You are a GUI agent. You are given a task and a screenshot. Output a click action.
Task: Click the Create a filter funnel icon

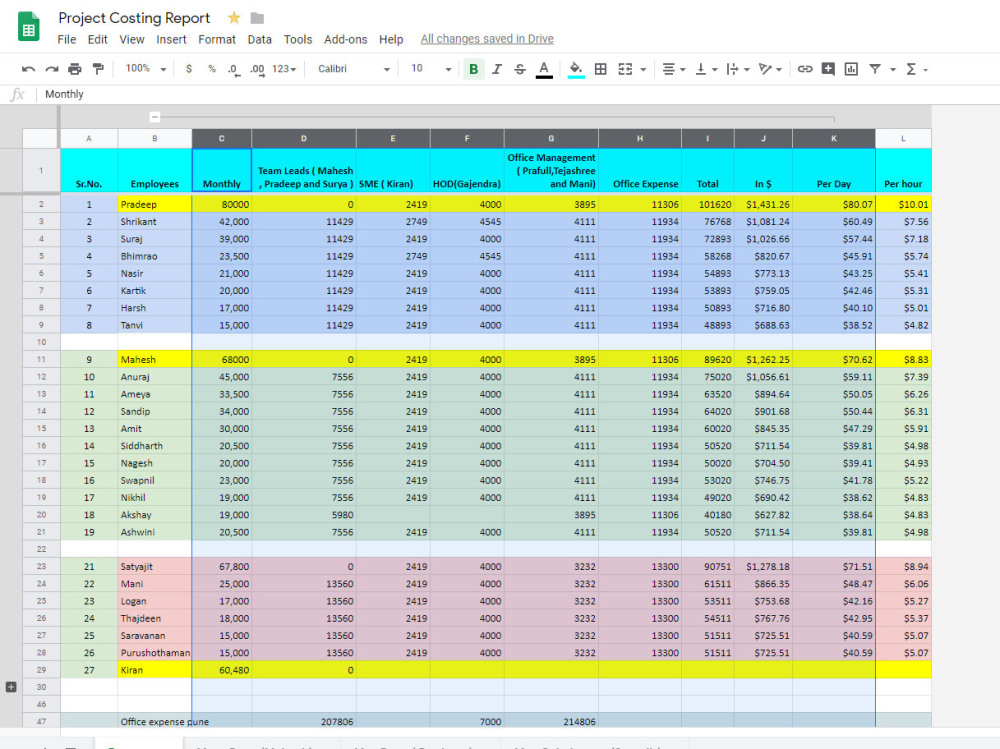[x=875, y=69]
